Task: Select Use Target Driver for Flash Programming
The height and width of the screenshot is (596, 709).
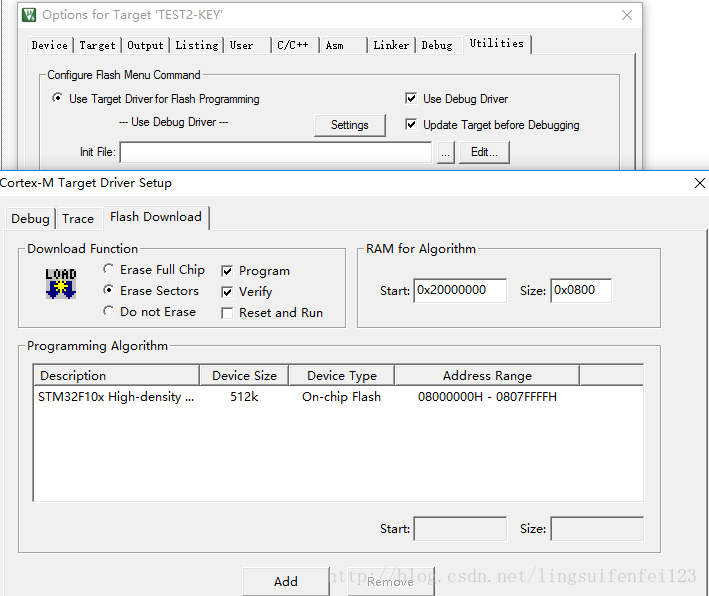Action: [x=156, y=99]
